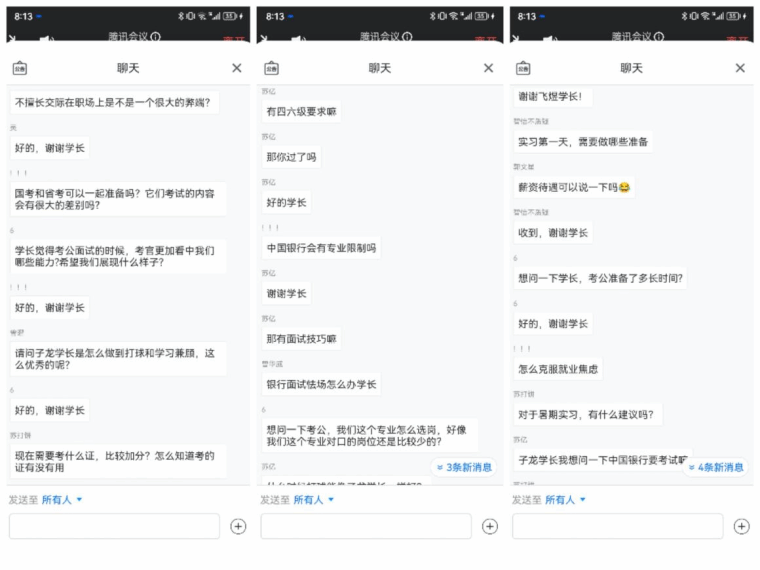
Task: Select the message 中国银行会有专业限制吗
Action: tap(321, 248)
